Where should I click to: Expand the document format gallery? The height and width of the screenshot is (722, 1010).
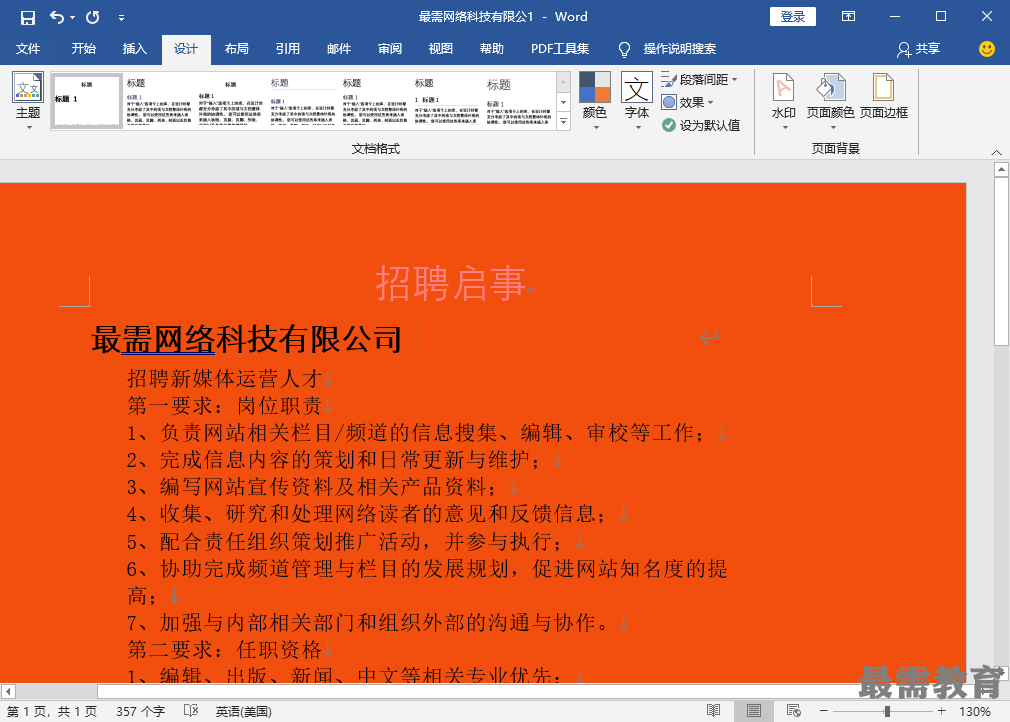pyautogui.click(x=563, y=120)
